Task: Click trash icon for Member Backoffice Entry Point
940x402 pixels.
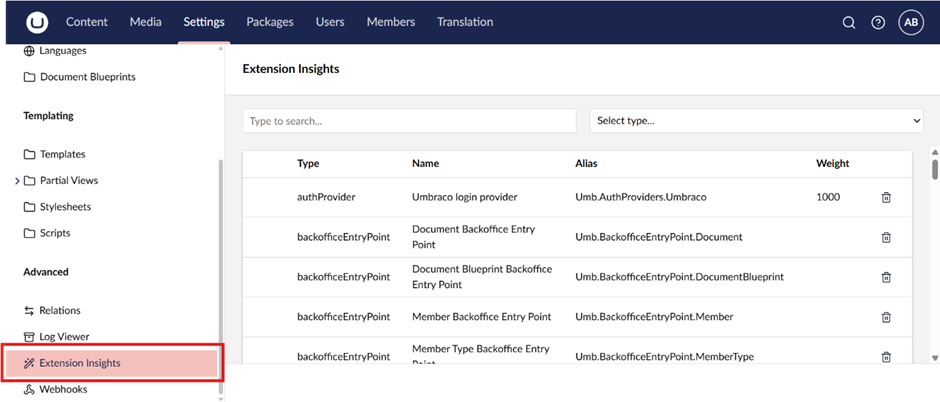Action: click(886, 317)
